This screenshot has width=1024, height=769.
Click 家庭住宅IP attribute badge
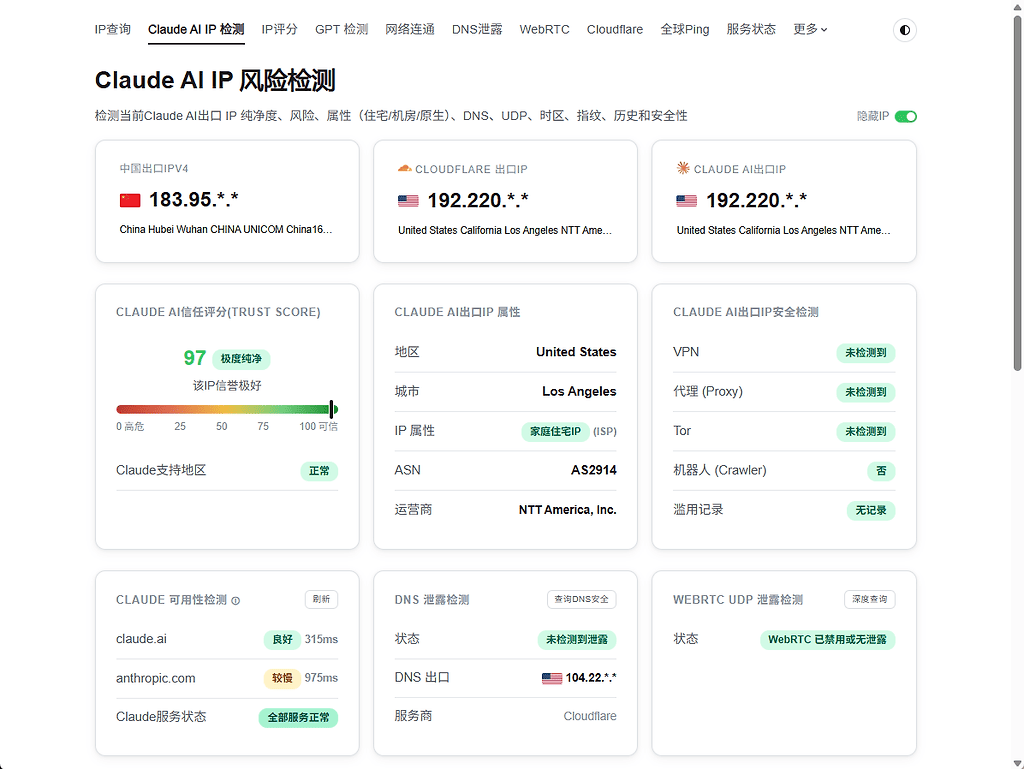[x=555, y=432]
